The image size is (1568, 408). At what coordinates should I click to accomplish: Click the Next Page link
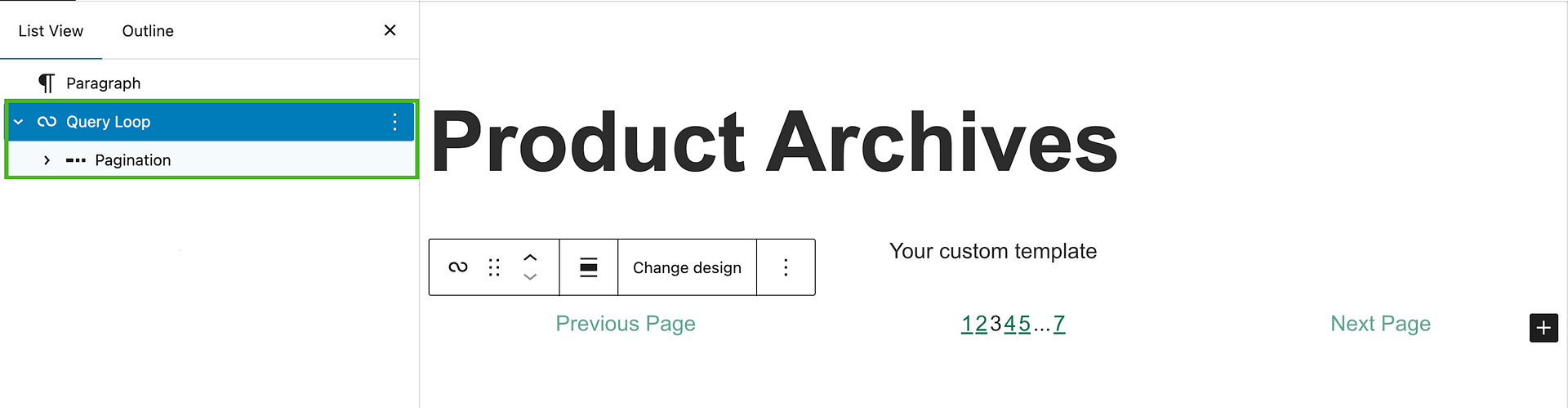point(1380,324)
